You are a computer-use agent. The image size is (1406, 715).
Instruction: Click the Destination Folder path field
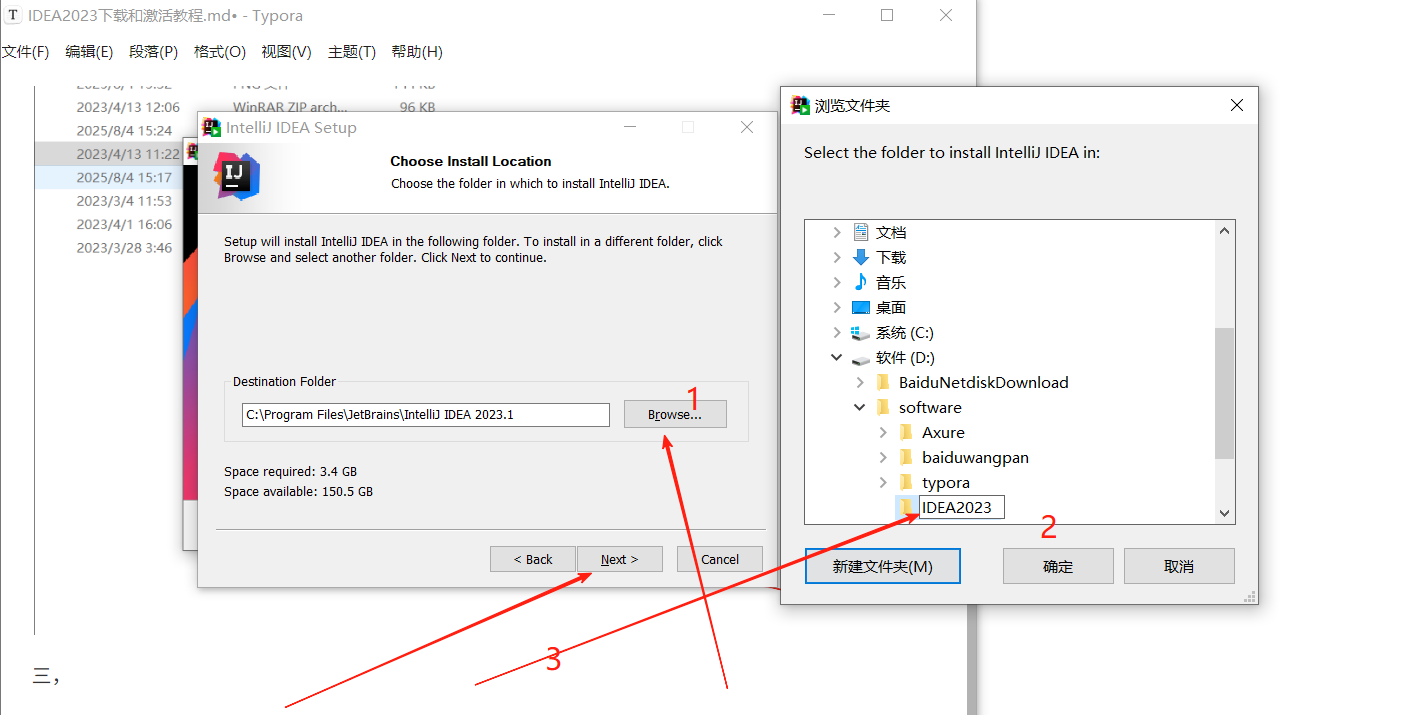pos(425,414)
